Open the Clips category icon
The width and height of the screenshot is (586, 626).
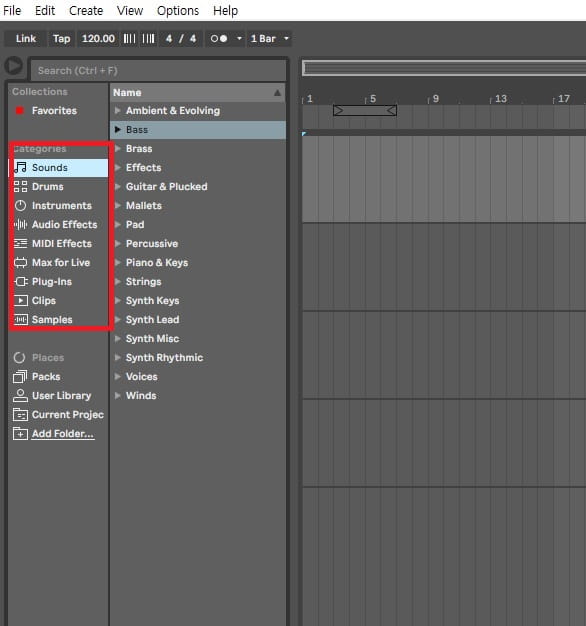[20, 301]
